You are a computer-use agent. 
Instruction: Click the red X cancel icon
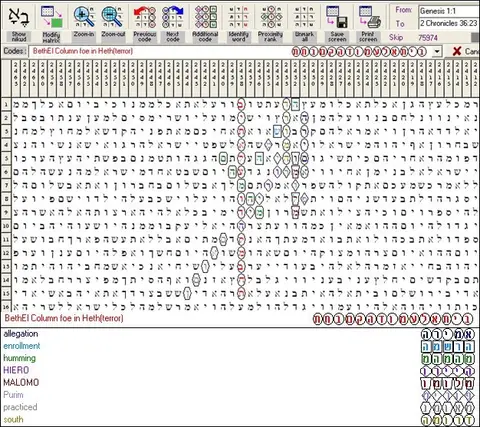pyautogui.click(x=457, y=51)
